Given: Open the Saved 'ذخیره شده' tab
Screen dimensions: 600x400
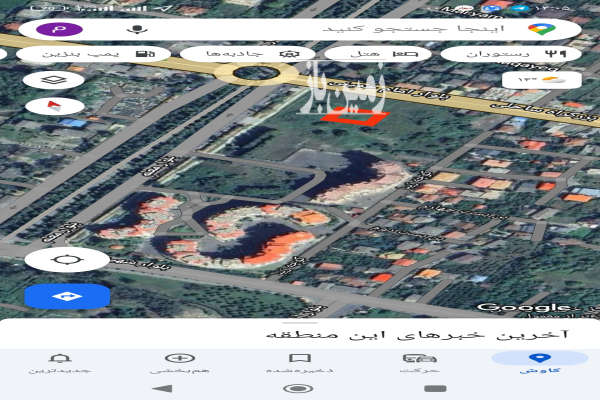Looking at the screenshot, I should point(300,362).
